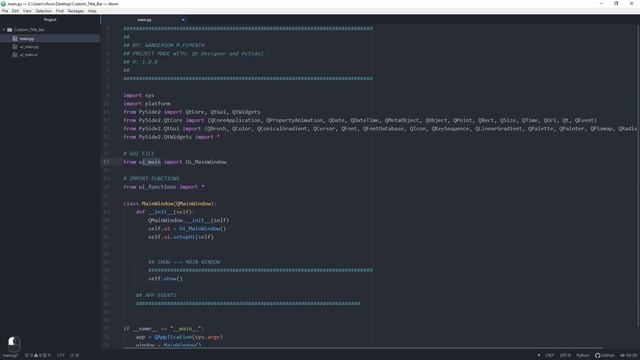Click the 'from ui_functions import *' line
Viewport: 640px width, 360px height.
[x=164, y=187]
